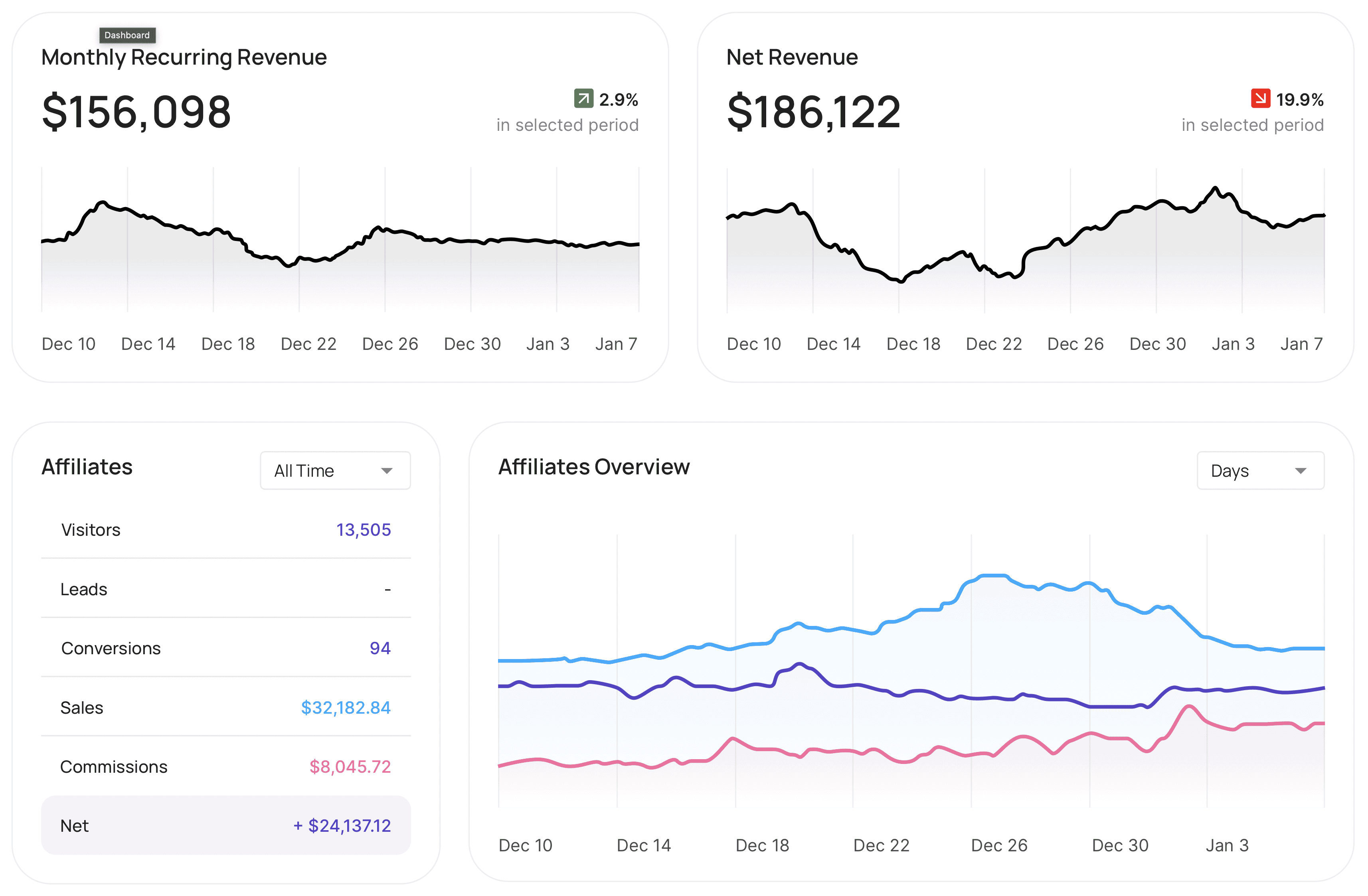Screen dimensions: 1368x896
Task: Click the Monthly Recurring Revenue title
Action: tap(184, 57)
